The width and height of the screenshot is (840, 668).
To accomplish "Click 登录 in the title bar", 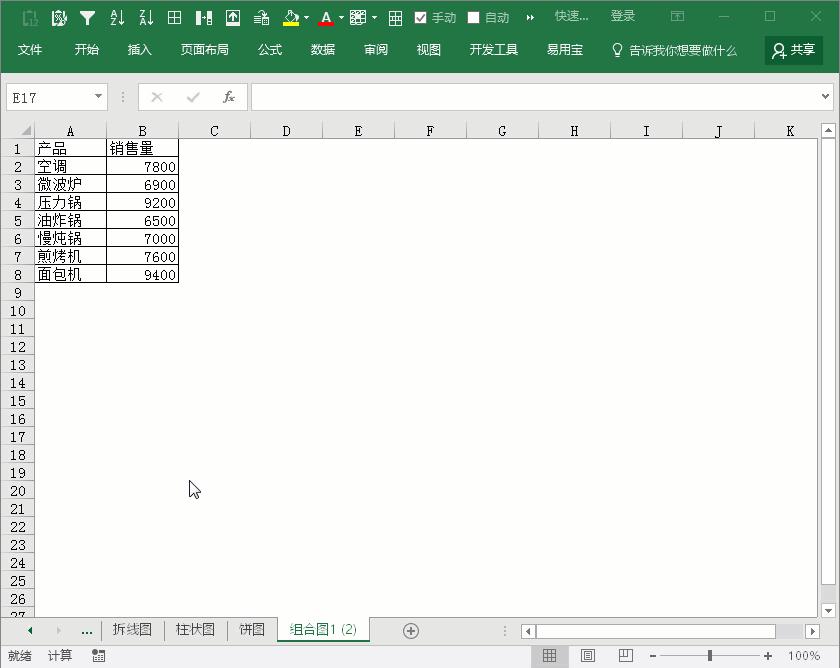I will coord(622,16).
